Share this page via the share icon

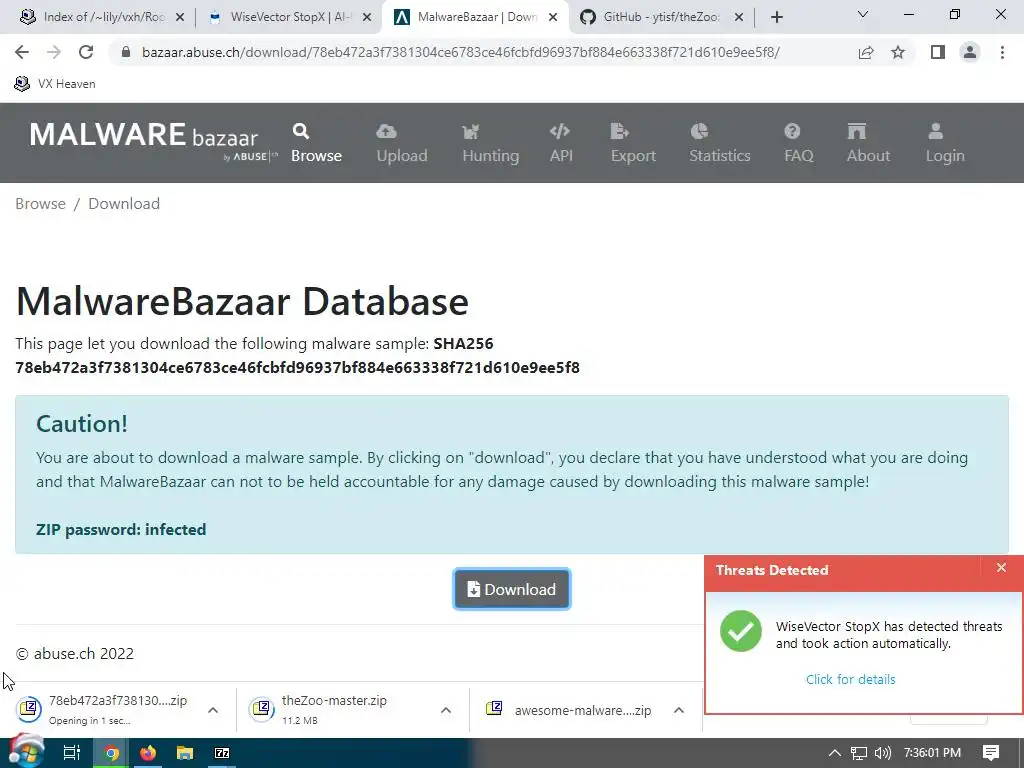click(x=866, y=52)
